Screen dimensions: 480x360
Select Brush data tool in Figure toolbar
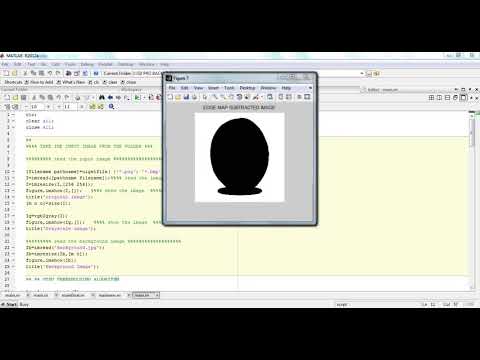tap(255, 97)
